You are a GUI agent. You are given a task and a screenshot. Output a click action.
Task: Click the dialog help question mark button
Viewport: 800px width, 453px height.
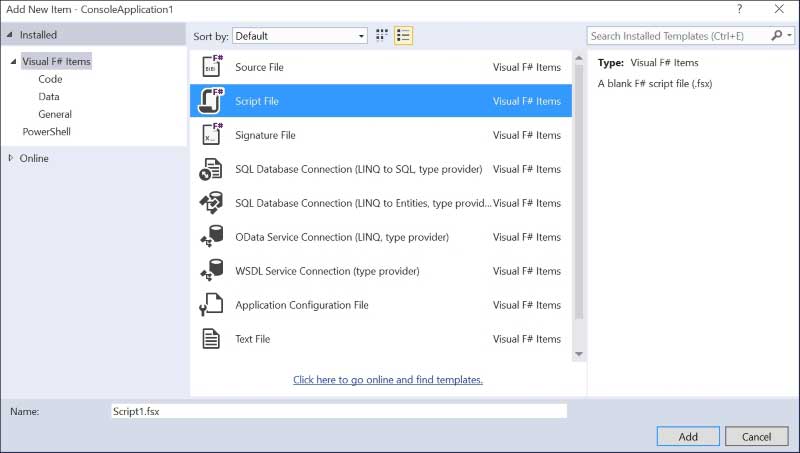(739, 9)
